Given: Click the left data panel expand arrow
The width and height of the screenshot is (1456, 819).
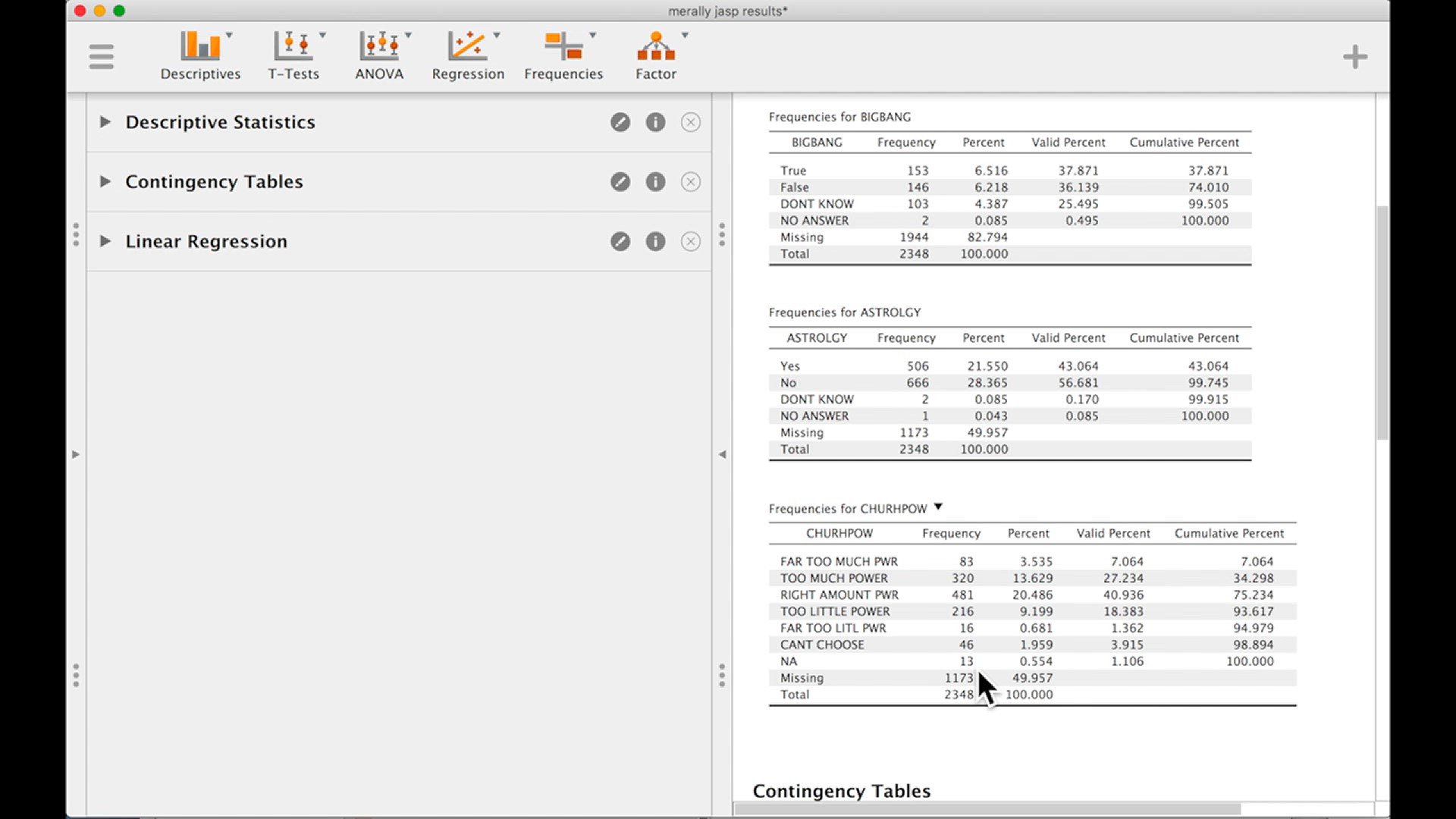Looking at the screenshot, I should tap(75, 455).
